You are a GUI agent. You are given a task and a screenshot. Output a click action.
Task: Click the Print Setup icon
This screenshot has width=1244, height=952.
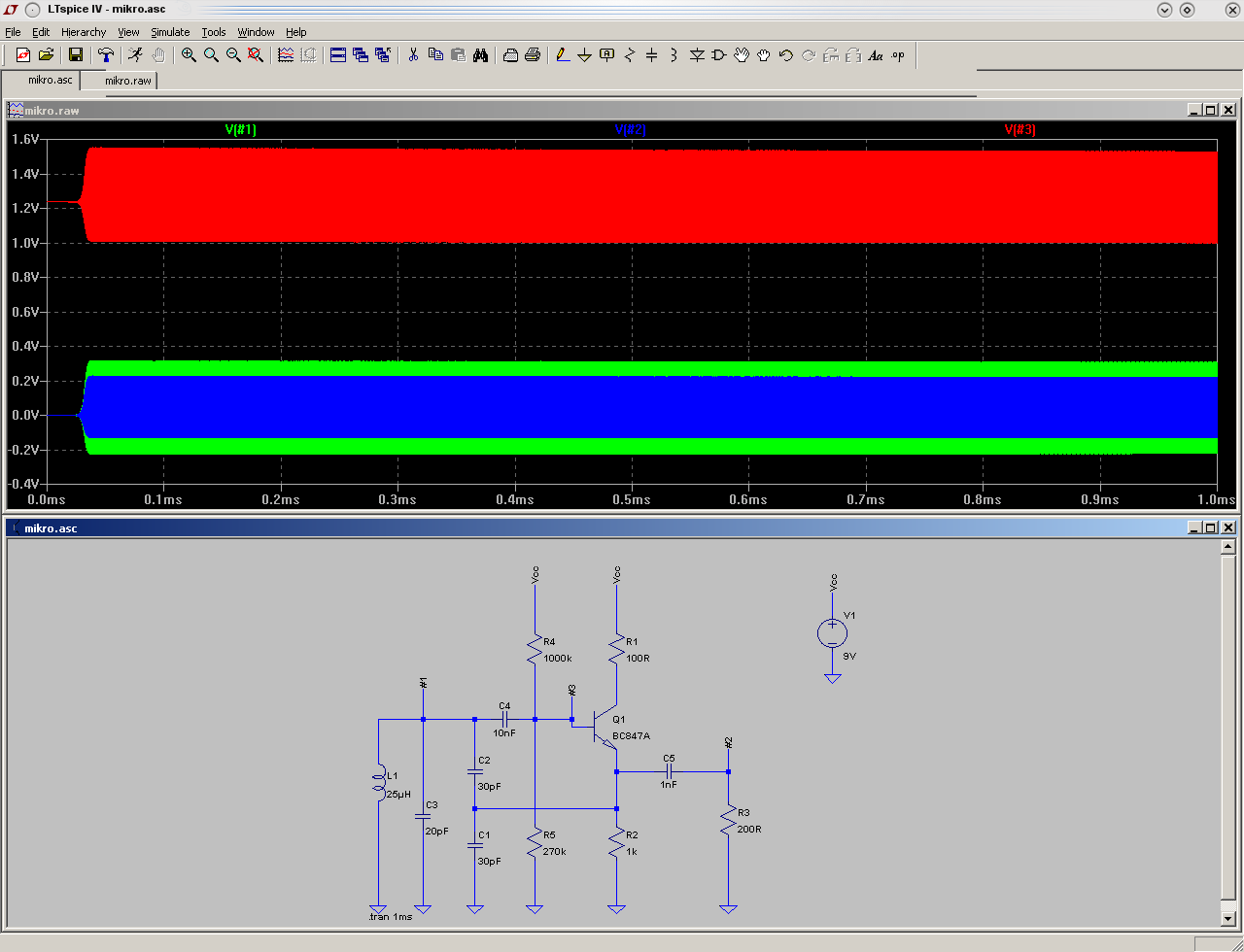510,55
